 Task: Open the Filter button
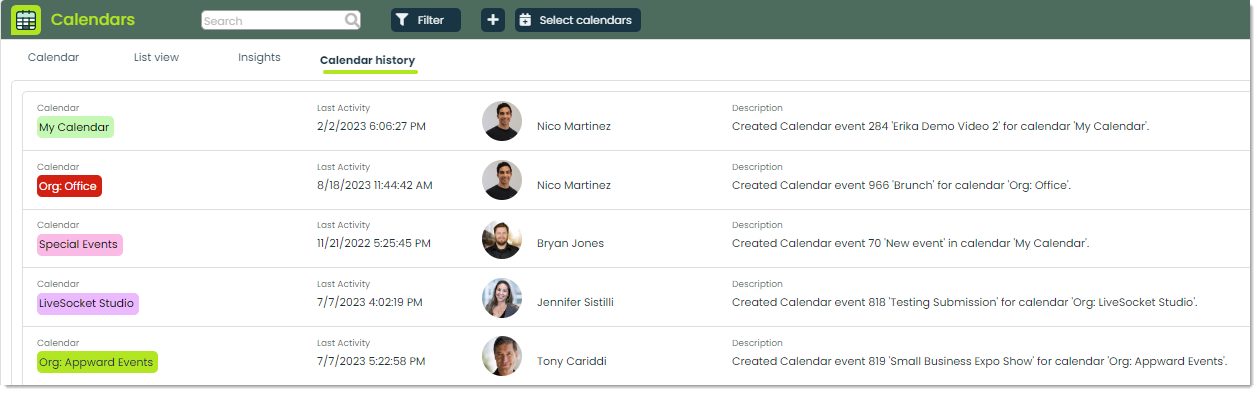pyautogui.click(x=426, y=20)
